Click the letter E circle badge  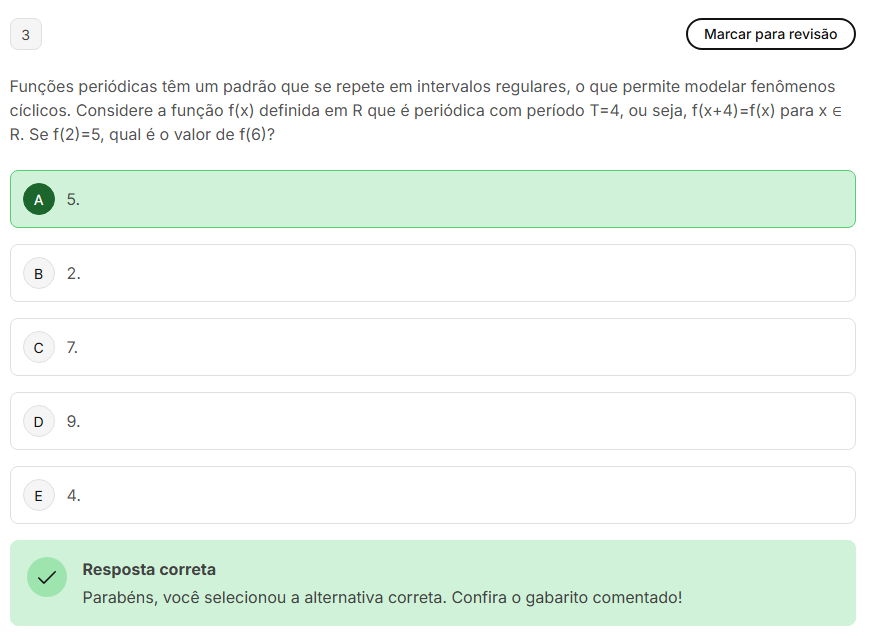(x=38, y=495)
